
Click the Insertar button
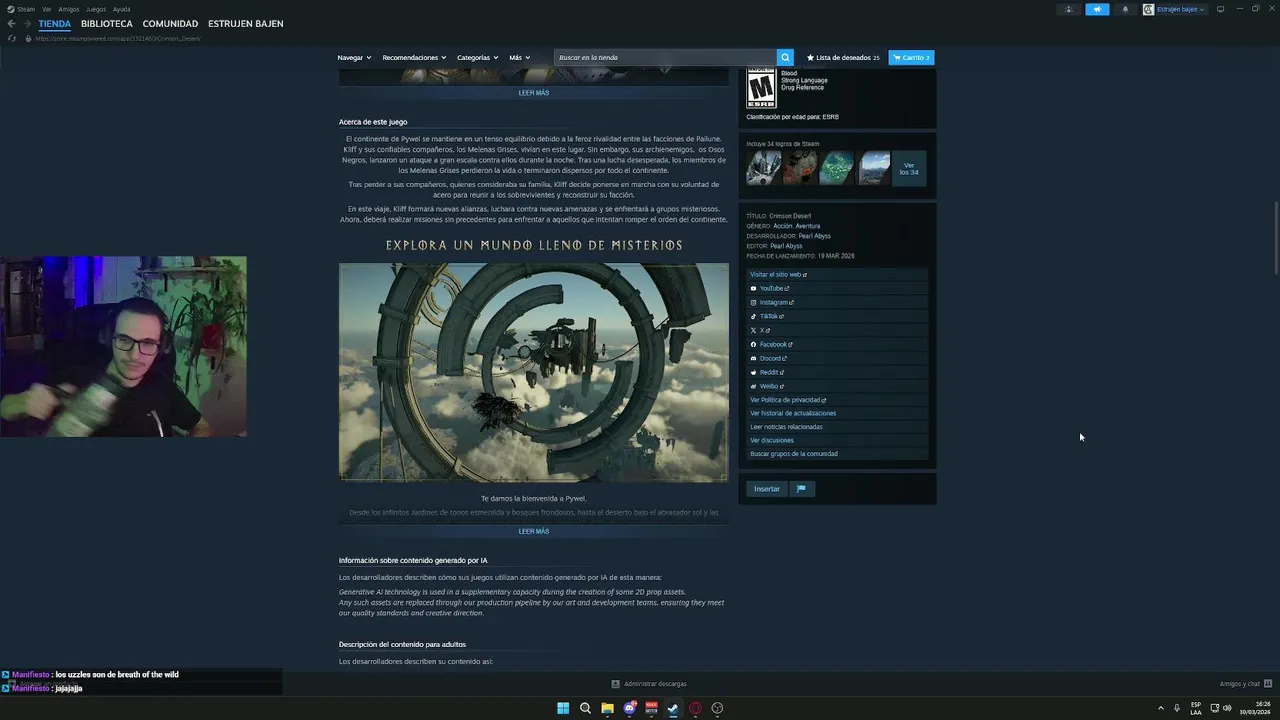[767, 489]
